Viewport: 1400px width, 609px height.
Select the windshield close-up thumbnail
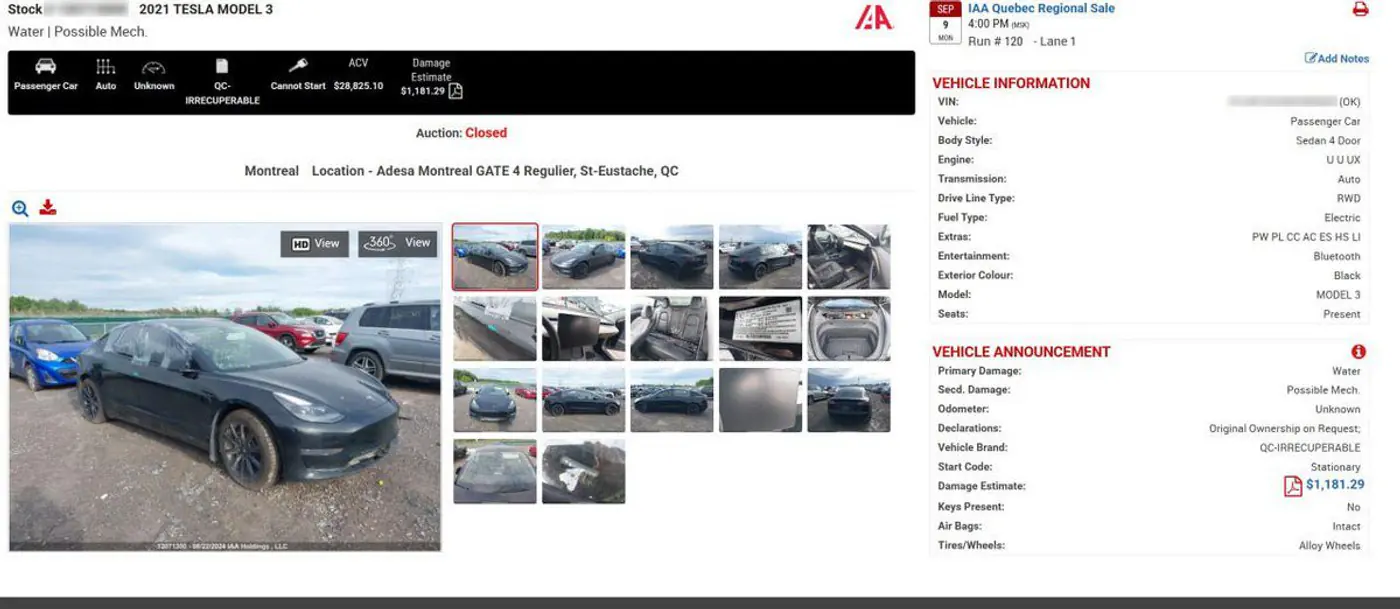coord(495,471)
